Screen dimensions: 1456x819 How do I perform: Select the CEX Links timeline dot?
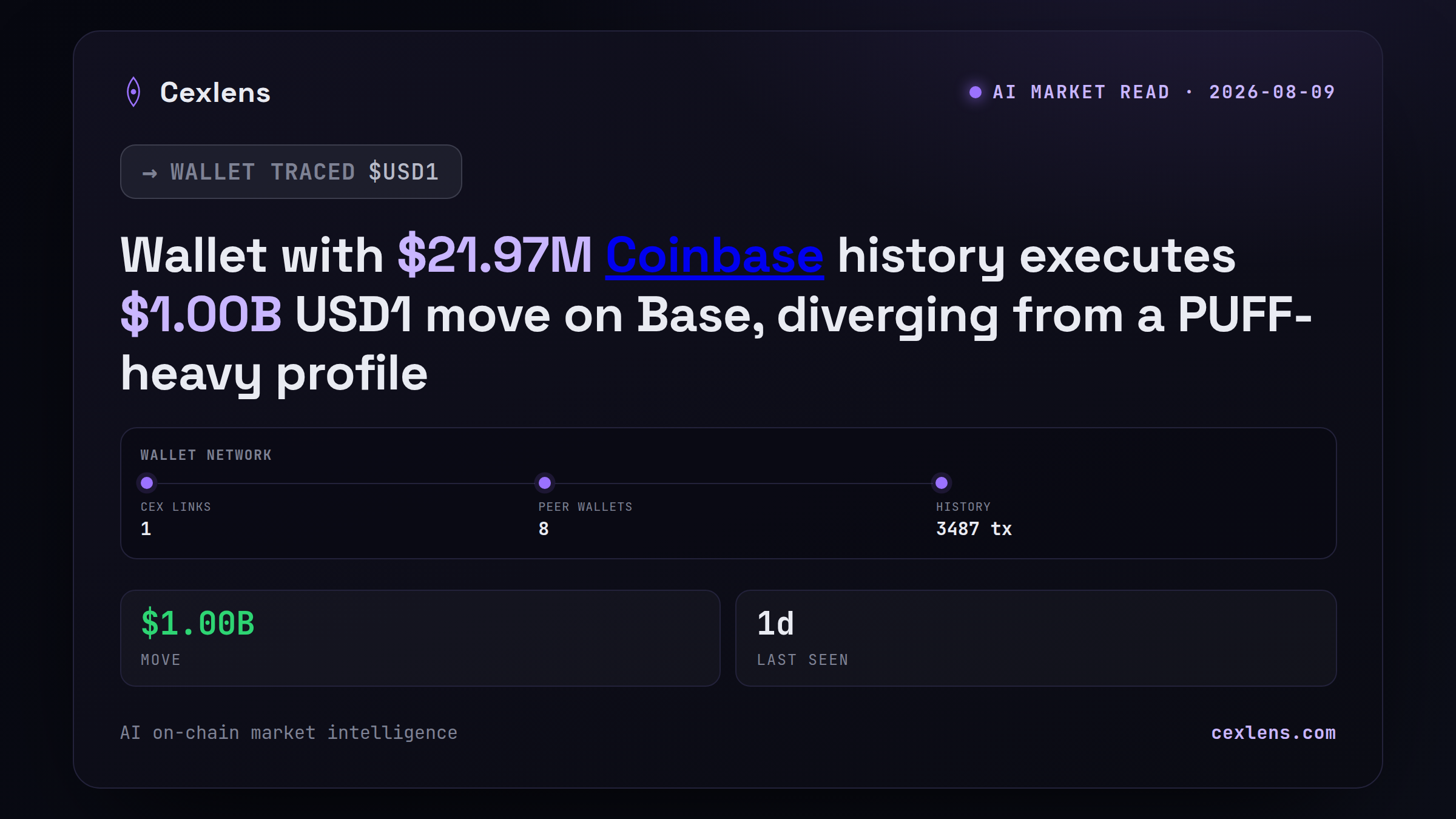147,483
